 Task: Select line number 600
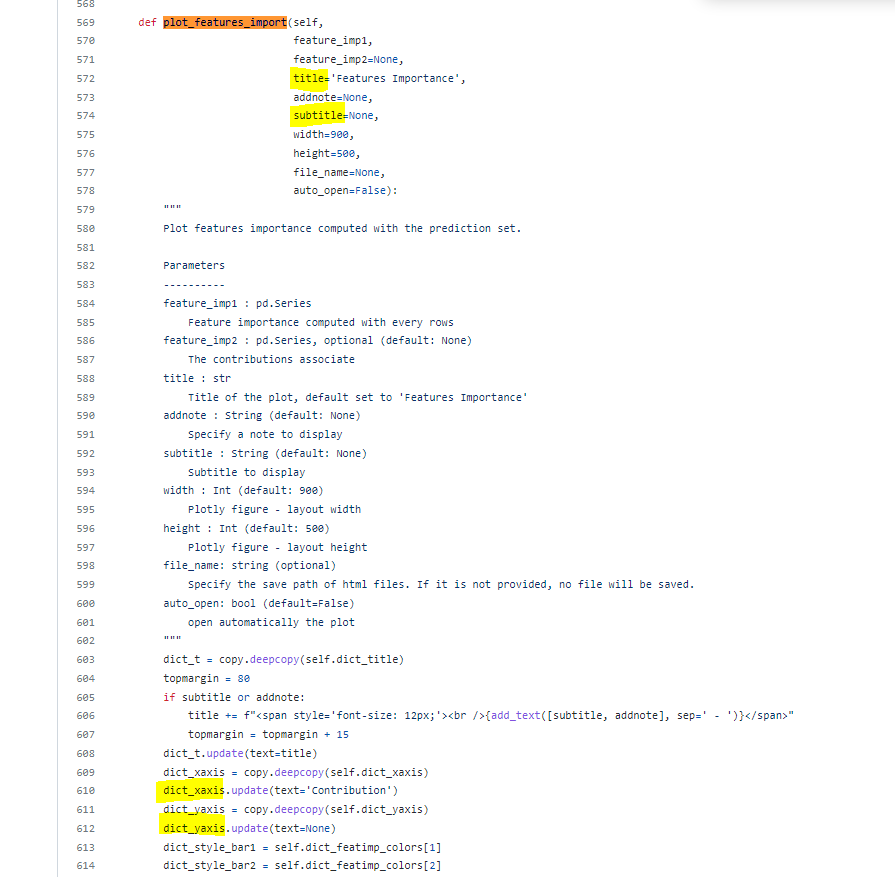85,602
